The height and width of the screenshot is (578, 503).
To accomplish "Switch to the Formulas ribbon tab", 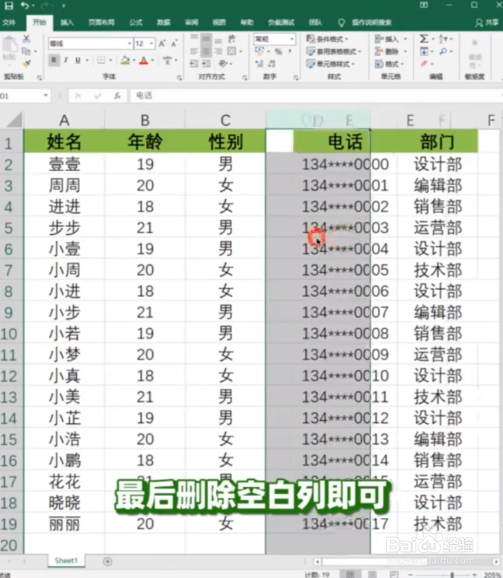I will [136, 22].
